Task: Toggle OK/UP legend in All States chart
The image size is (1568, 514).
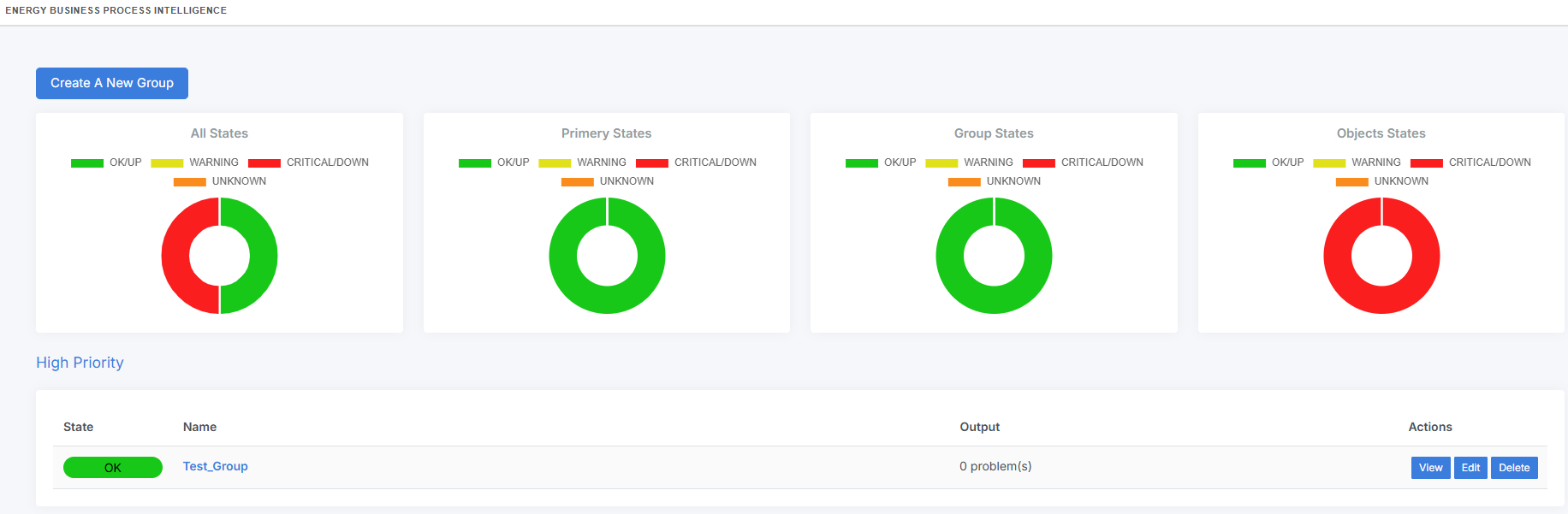Action: pyautogui.click(x=106, y=162)
